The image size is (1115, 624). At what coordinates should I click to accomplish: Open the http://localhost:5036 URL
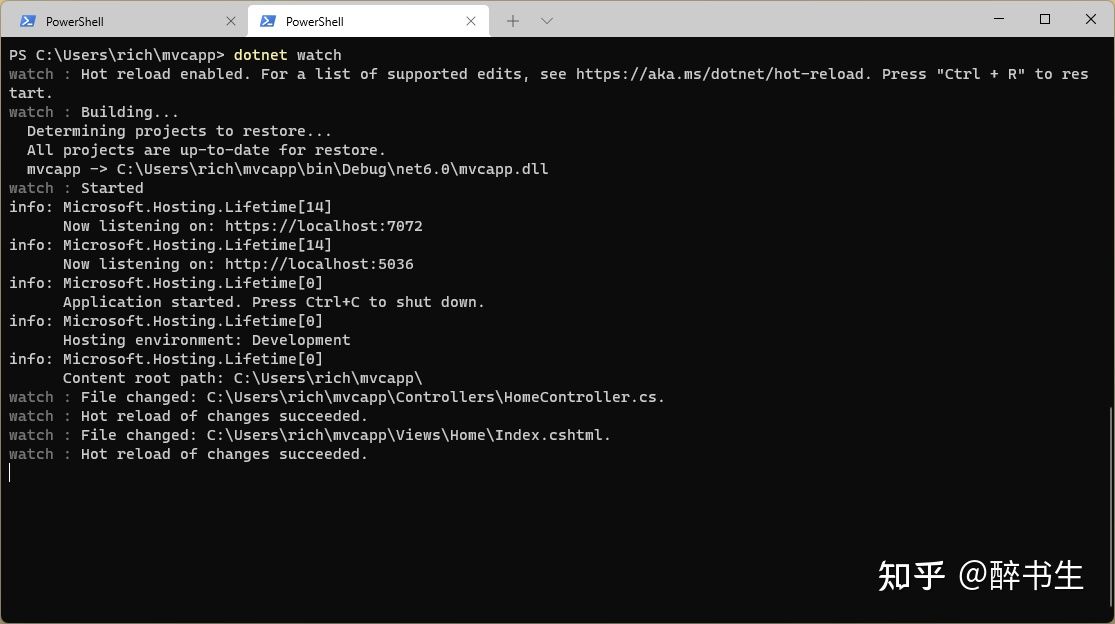(x=319, y=264)
